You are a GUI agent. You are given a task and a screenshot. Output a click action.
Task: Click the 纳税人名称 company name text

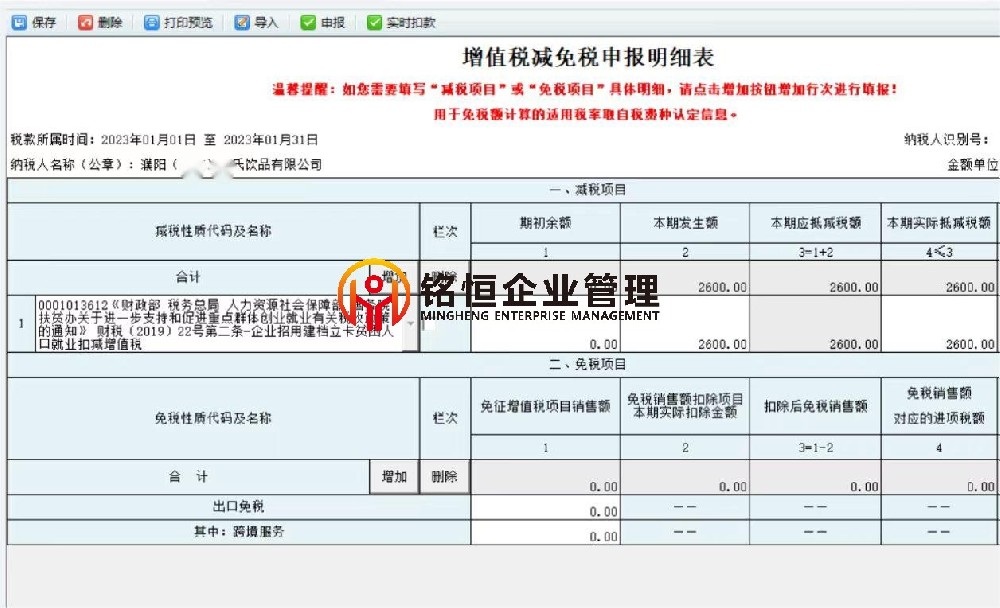[166, 165]
